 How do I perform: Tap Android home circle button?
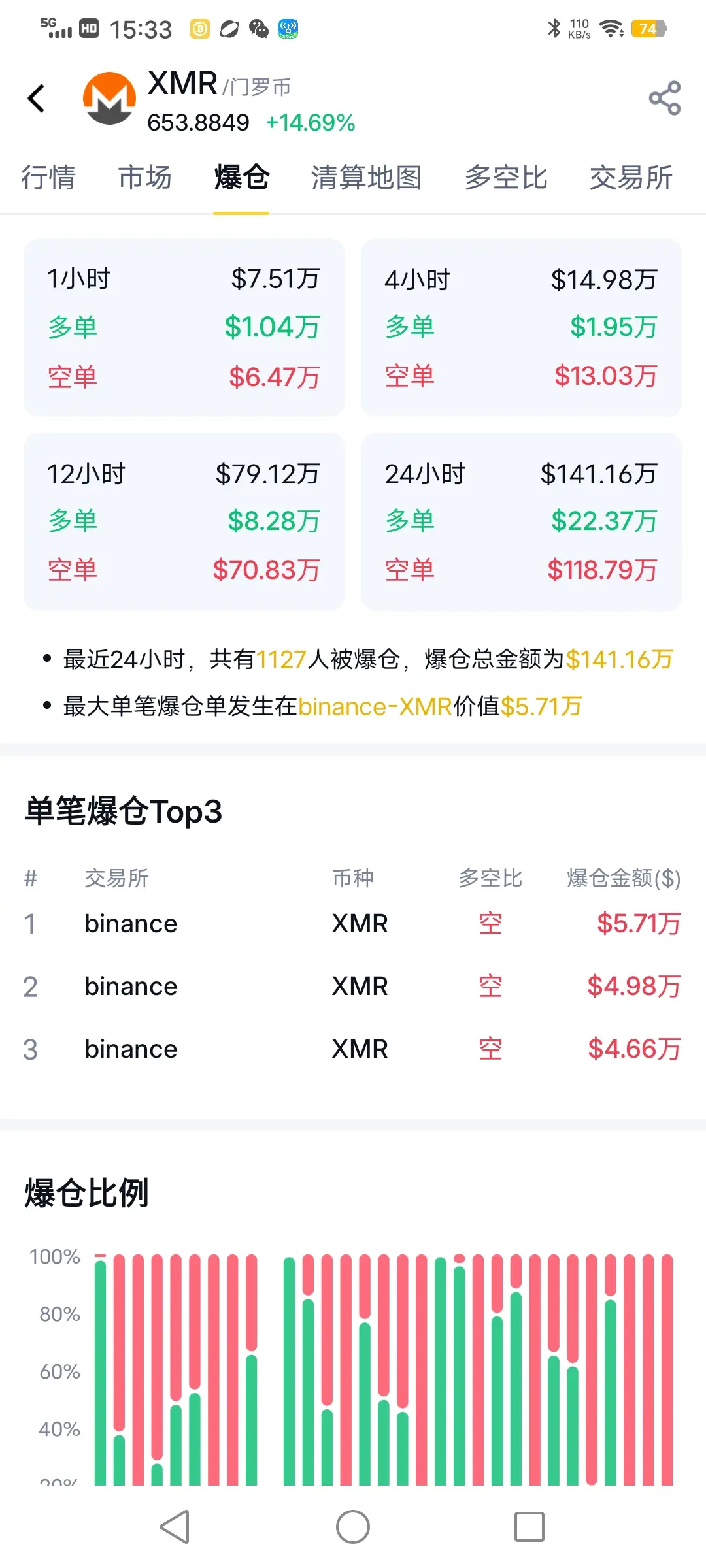pos(353,1527)
